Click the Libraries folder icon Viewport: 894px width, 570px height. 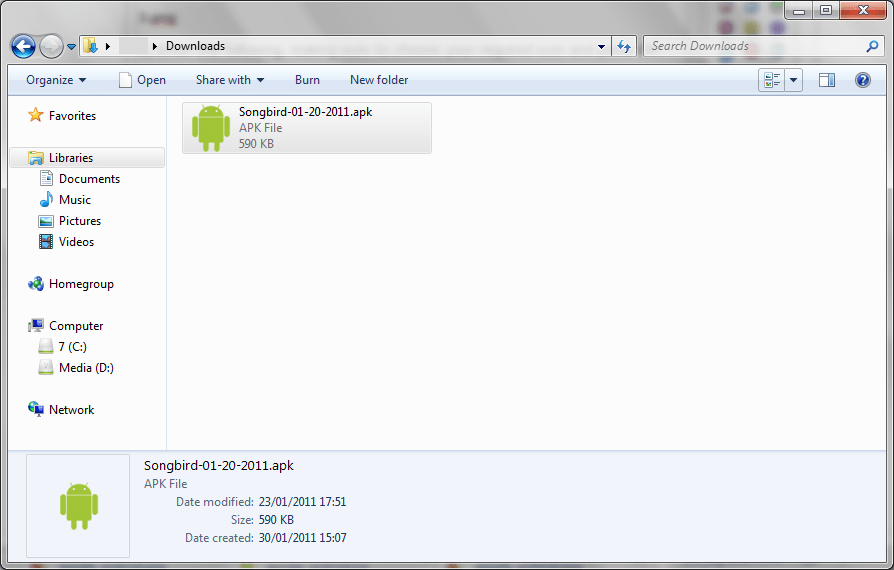point(36,158)
